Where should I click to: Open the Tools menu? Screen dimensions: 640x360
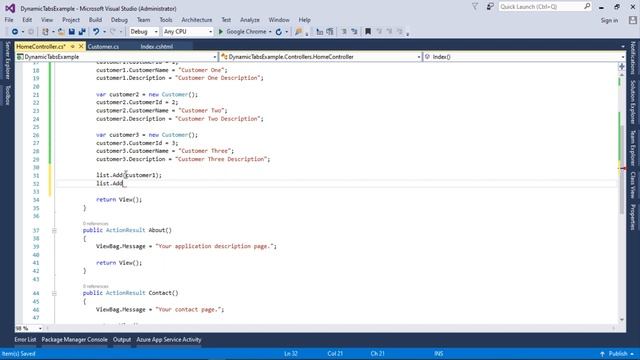166,20
